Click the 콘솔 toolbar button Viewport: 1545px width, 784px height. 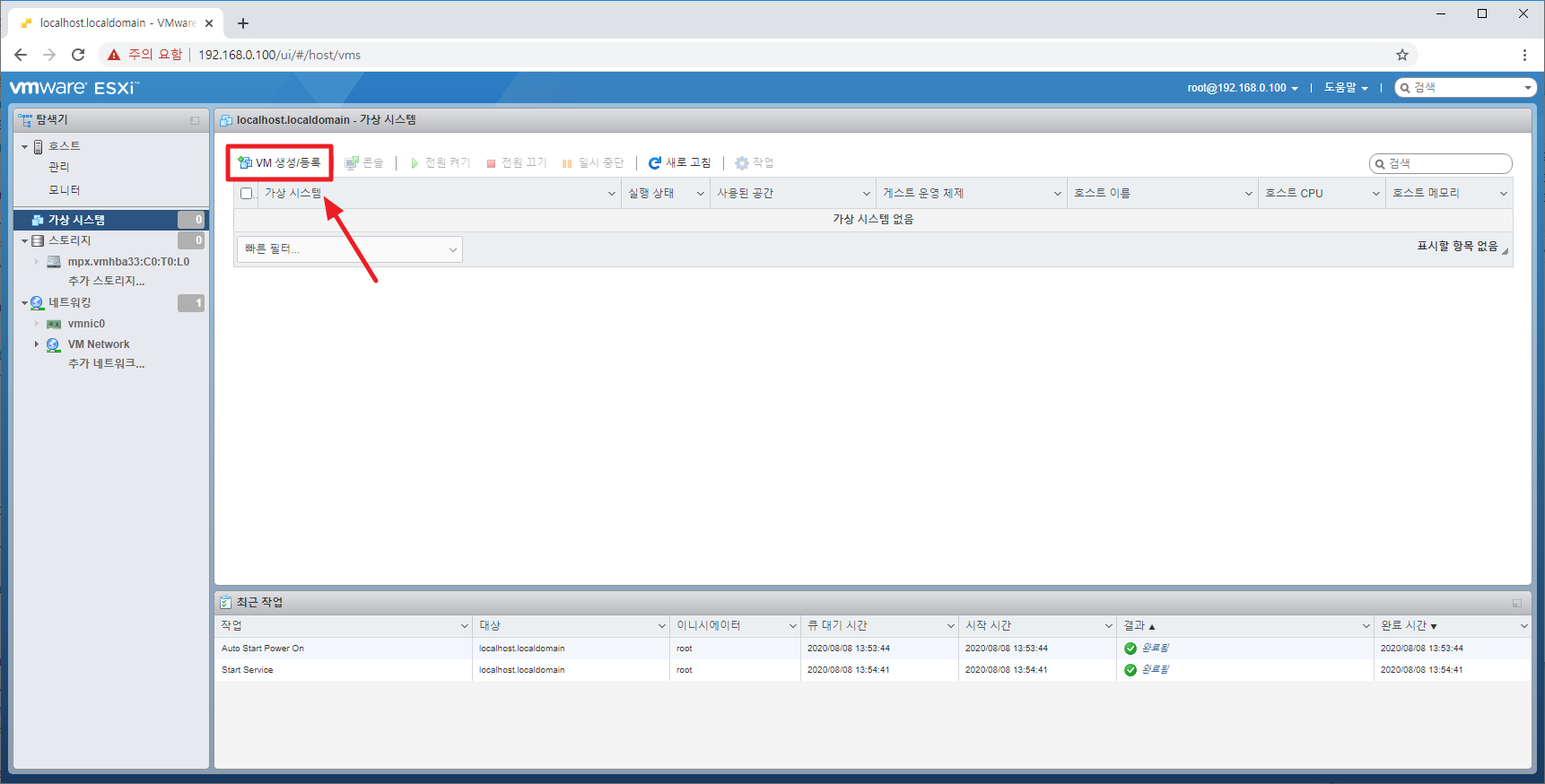click(364, 162)
